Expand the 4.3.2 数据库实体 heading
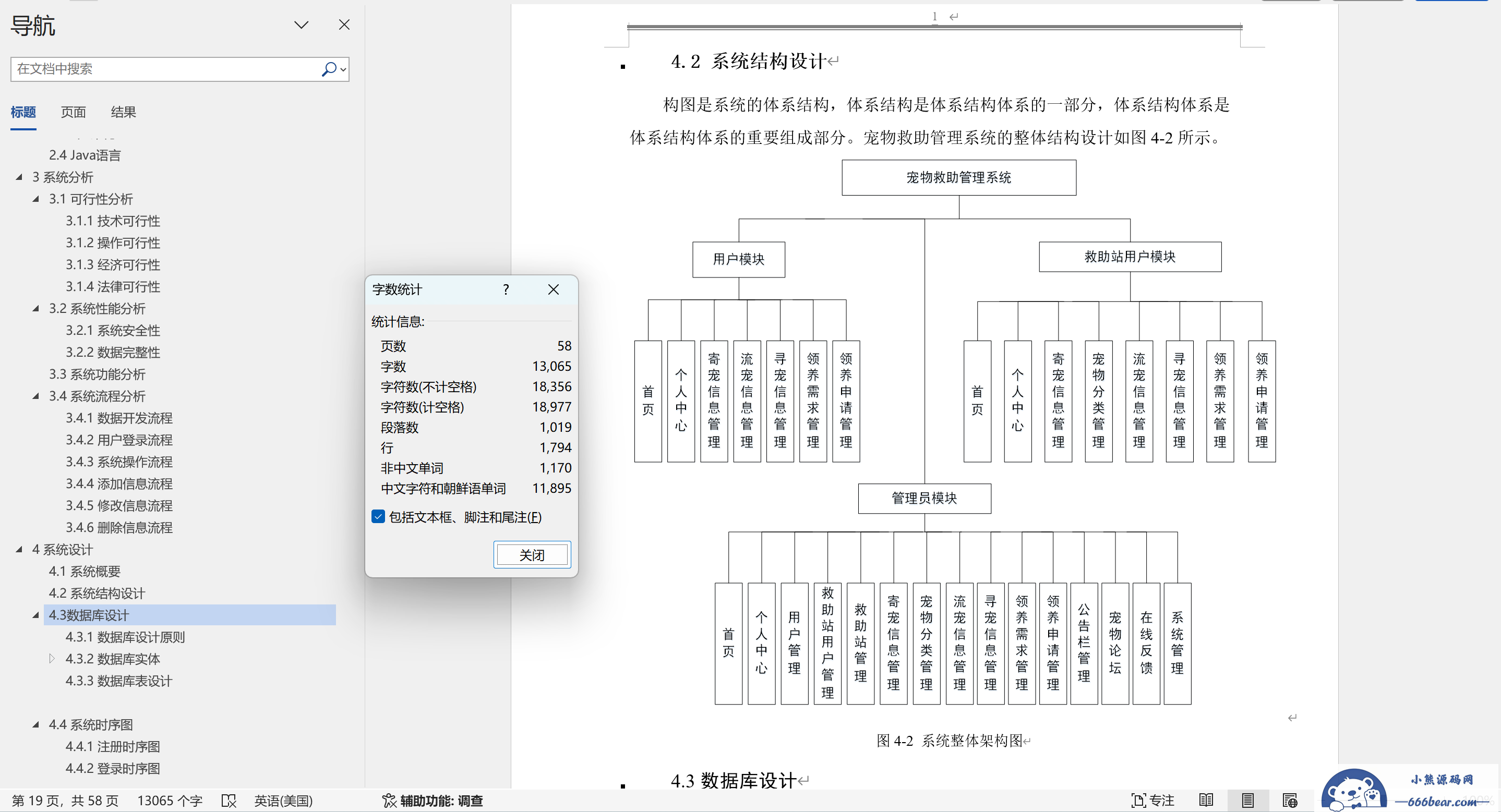Screen dimensions: 1501x812 [x=52, y=659]
